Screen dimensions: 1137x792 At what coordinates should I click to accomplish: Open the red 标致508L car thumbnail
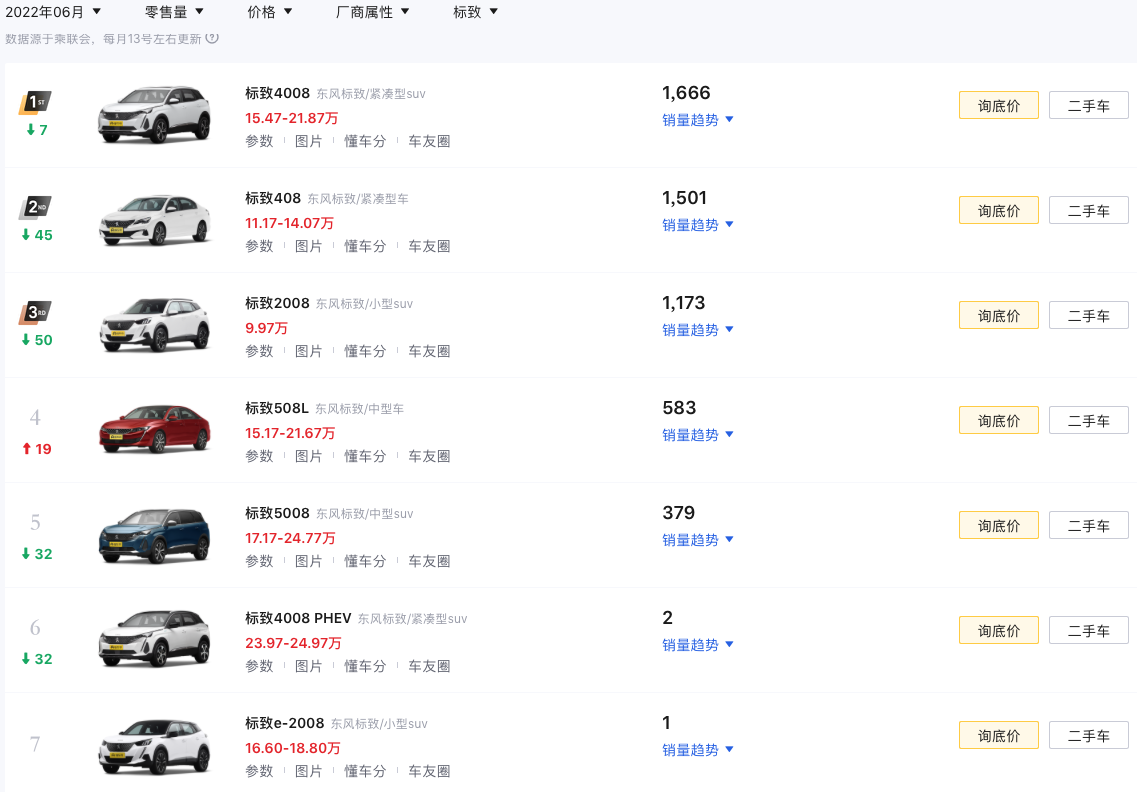pyautogui.click(x=154, y=429)
